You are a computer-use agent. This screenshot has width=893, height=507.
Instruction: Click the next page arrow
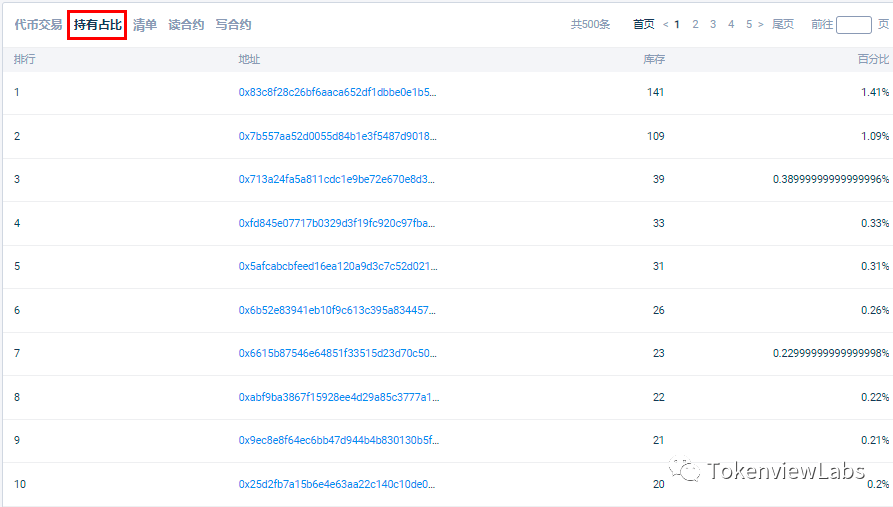tap(761, 24)
